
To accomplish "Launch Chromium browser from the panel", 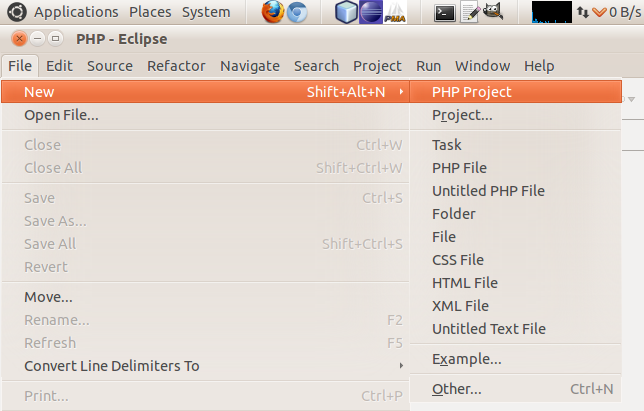I will [x=297, y=12].
